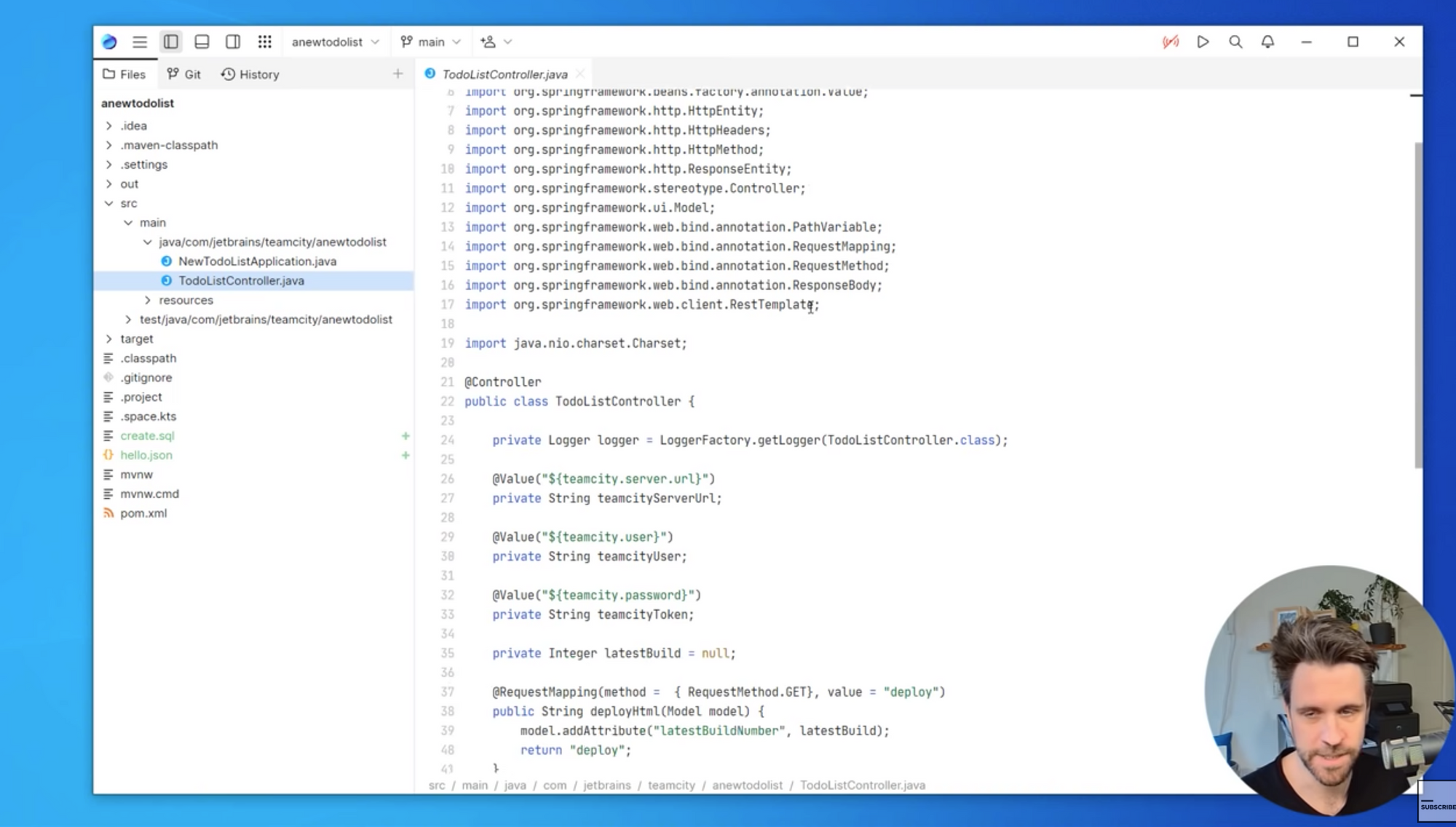Close the TodoListController.java tab

pos(580,74)
